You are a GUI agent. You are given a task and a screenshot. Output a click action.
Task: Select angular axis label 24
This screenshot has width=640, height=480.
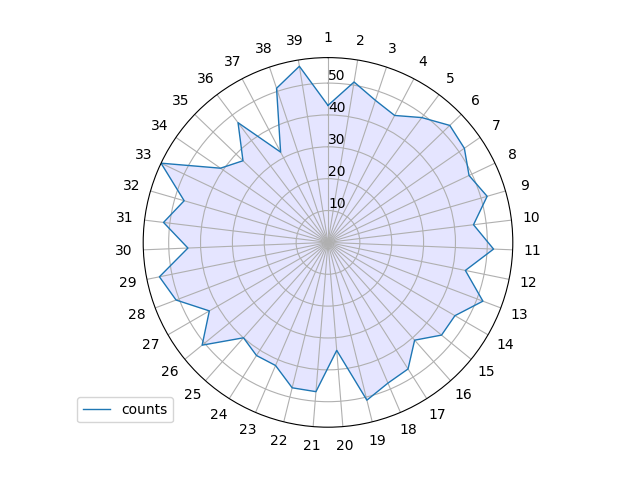pos(219,414)
